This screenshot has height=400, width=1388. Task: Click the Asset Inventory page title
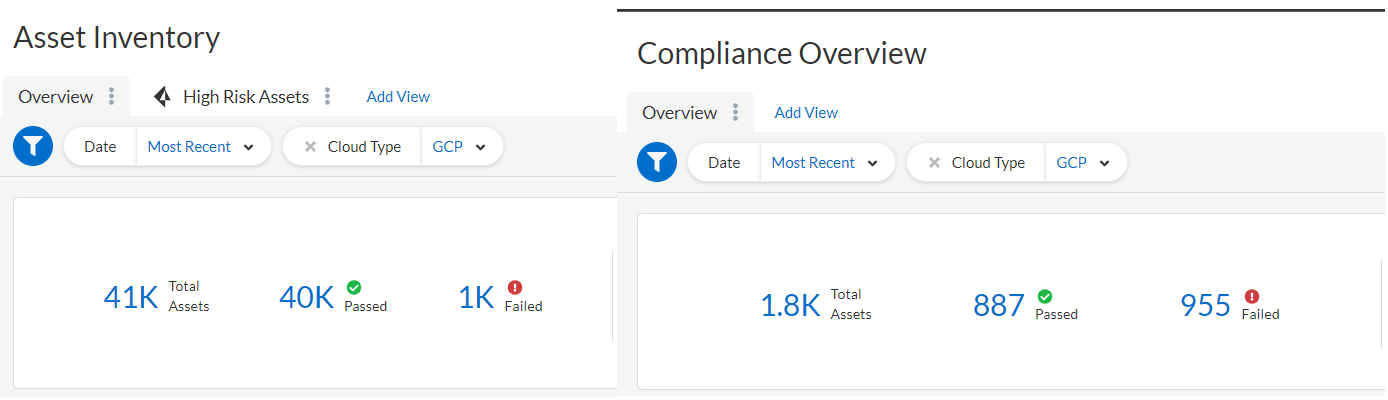click(x=116, y=38)
